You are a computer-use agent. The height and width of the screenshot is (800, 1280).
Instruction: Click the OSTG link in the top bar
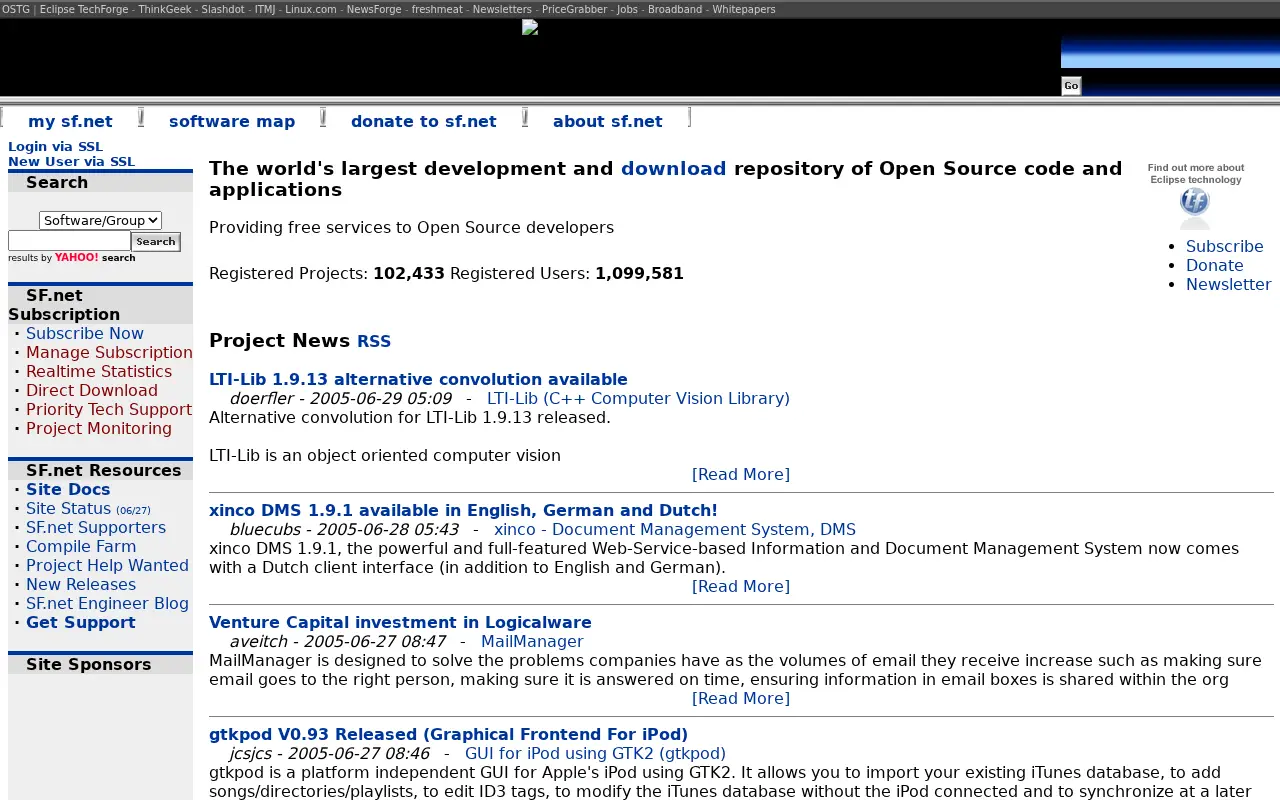(x=16, y=9)
